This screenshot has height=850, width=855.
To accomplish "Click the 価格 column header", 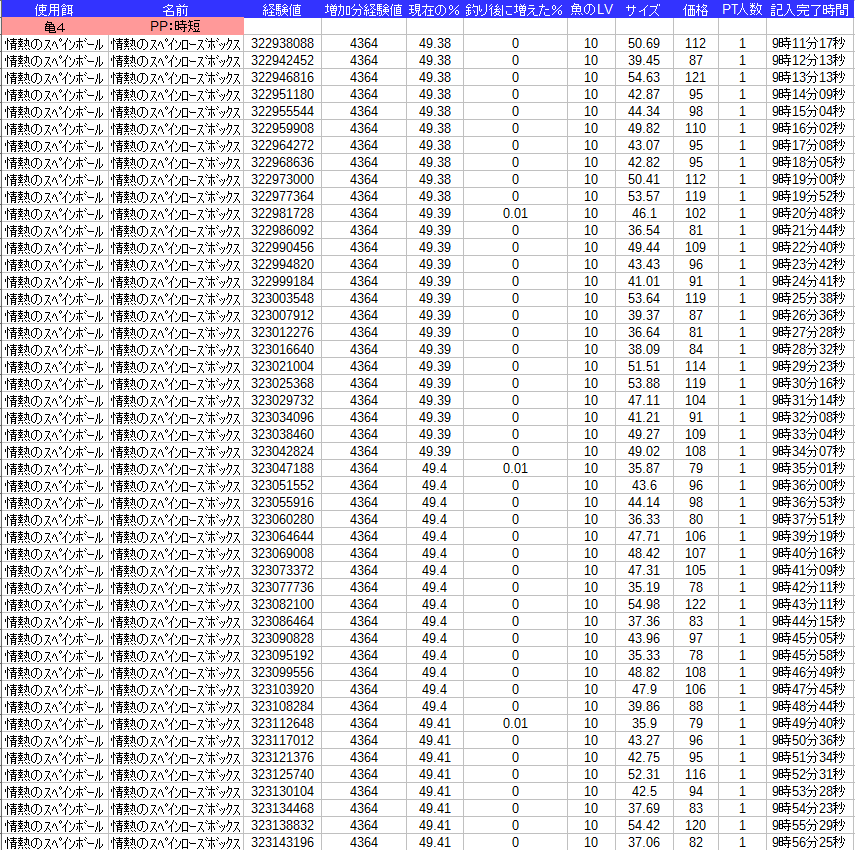I will click(x=695, y=9).
